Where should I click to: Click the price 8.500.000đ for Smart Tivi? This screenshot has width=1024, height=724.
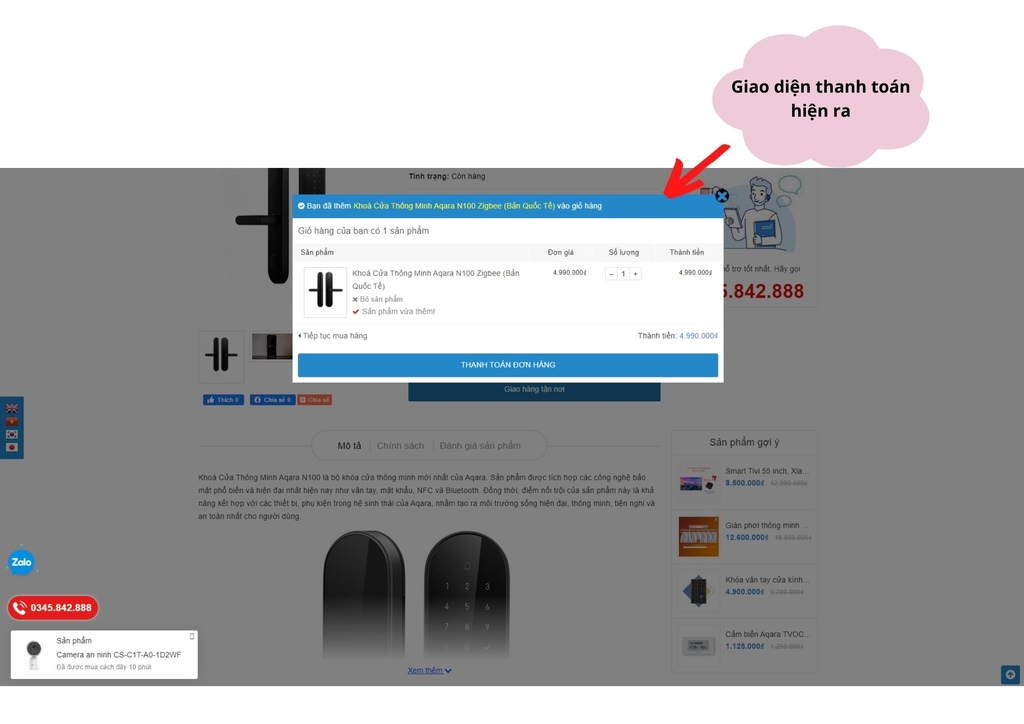[x=744, y=483]
